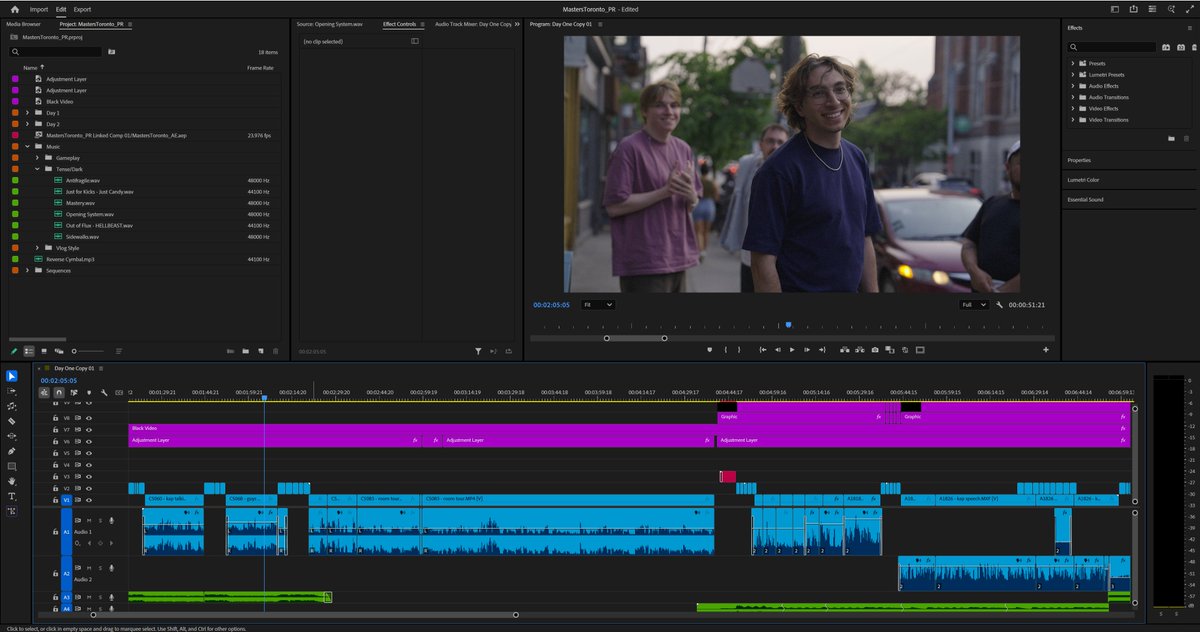Click Go to In point button
This screenshot has height=632, width=1200.
point(762,350)
